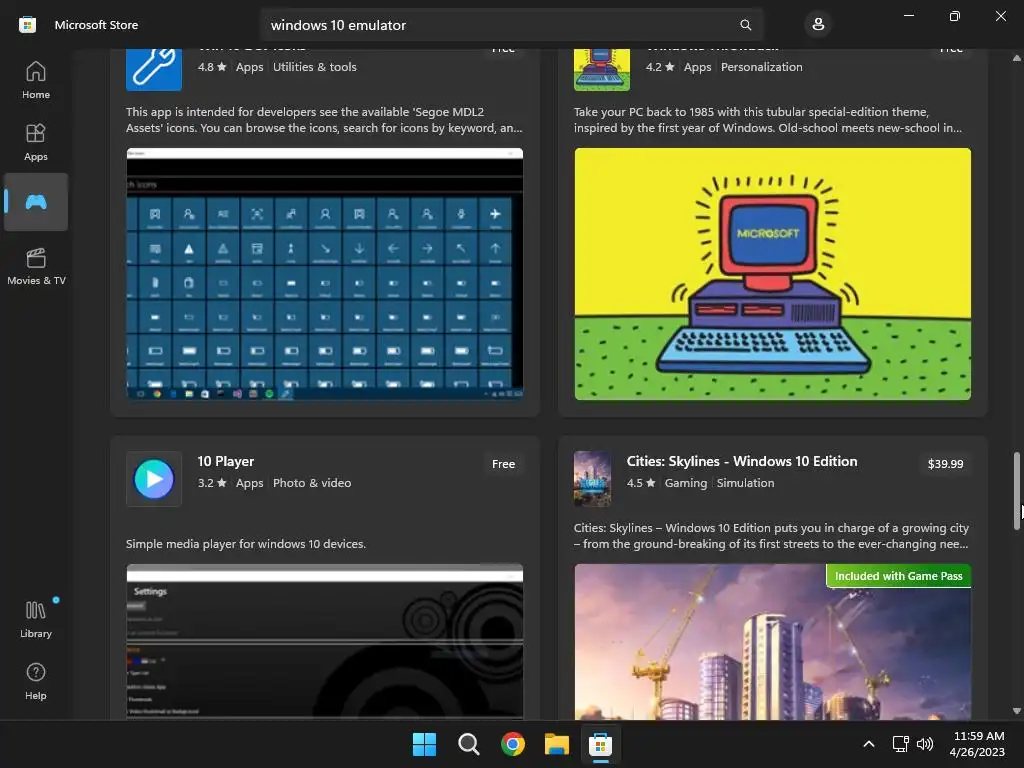The width and height of the screenshot is (1024, 768).
Task: Click the Cities: Skylines app icon
Action: (592, 479)
